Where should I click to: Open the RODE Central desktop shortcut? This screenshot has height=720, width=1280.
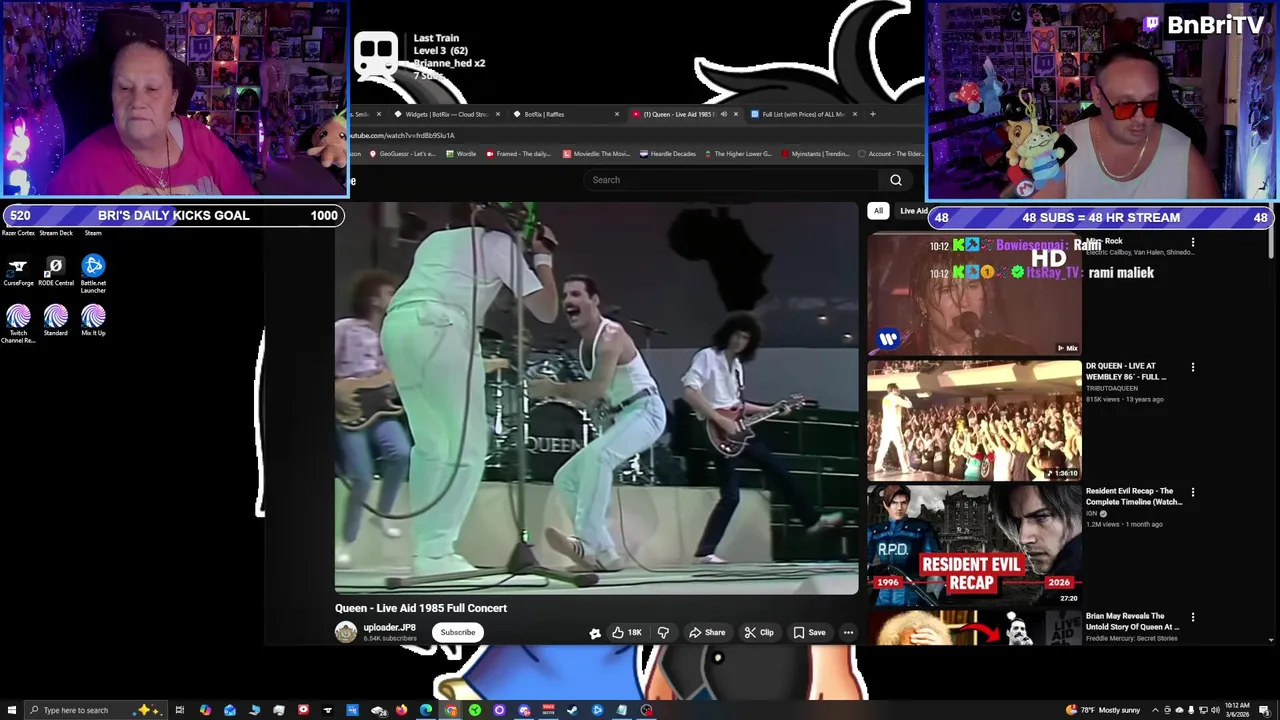(x=55, y=271)
